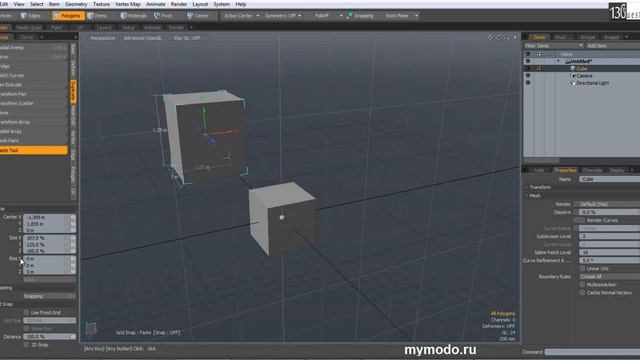The height and width of the screenshot is (360, 640).
Task: Click Center X value field
Action: [49, 217]
